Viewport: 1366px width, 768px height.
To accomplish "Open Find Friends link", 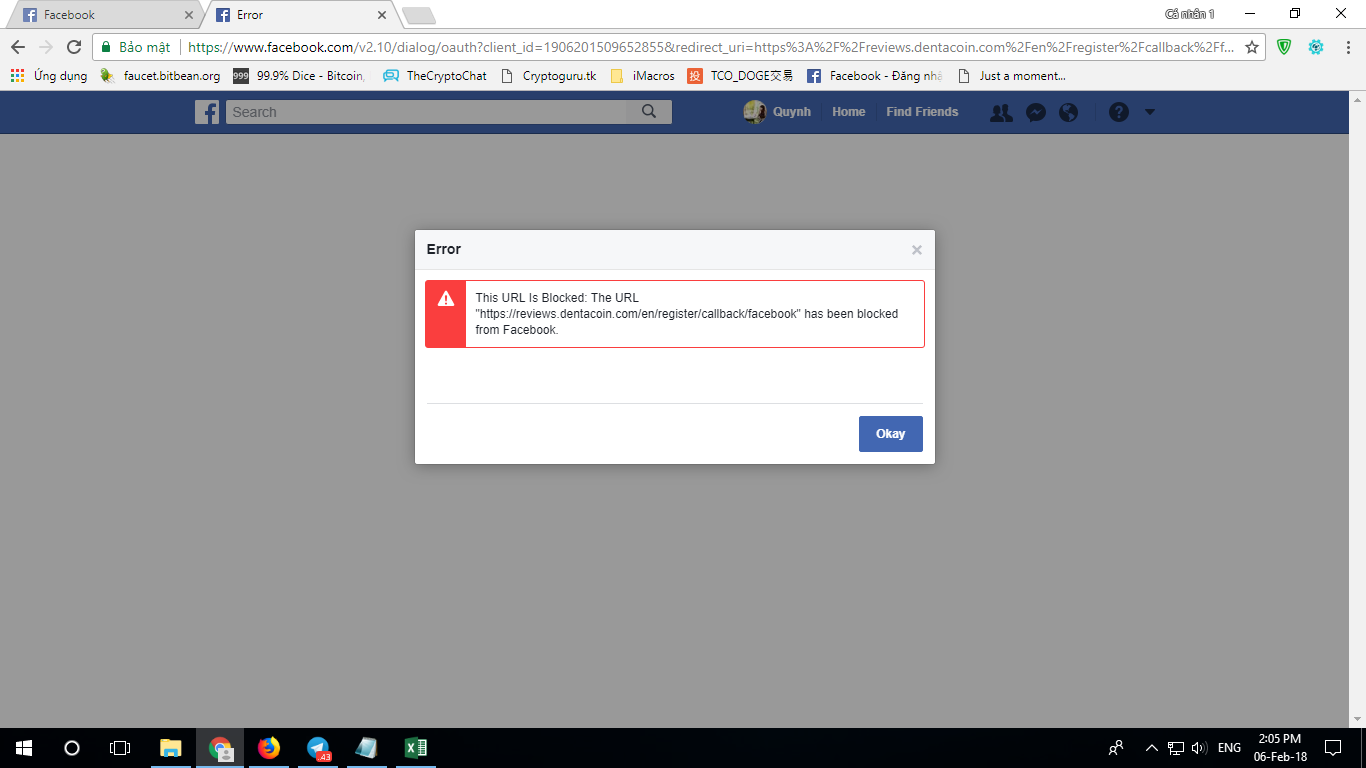I will pyautogui.click(x=922, y=112).
